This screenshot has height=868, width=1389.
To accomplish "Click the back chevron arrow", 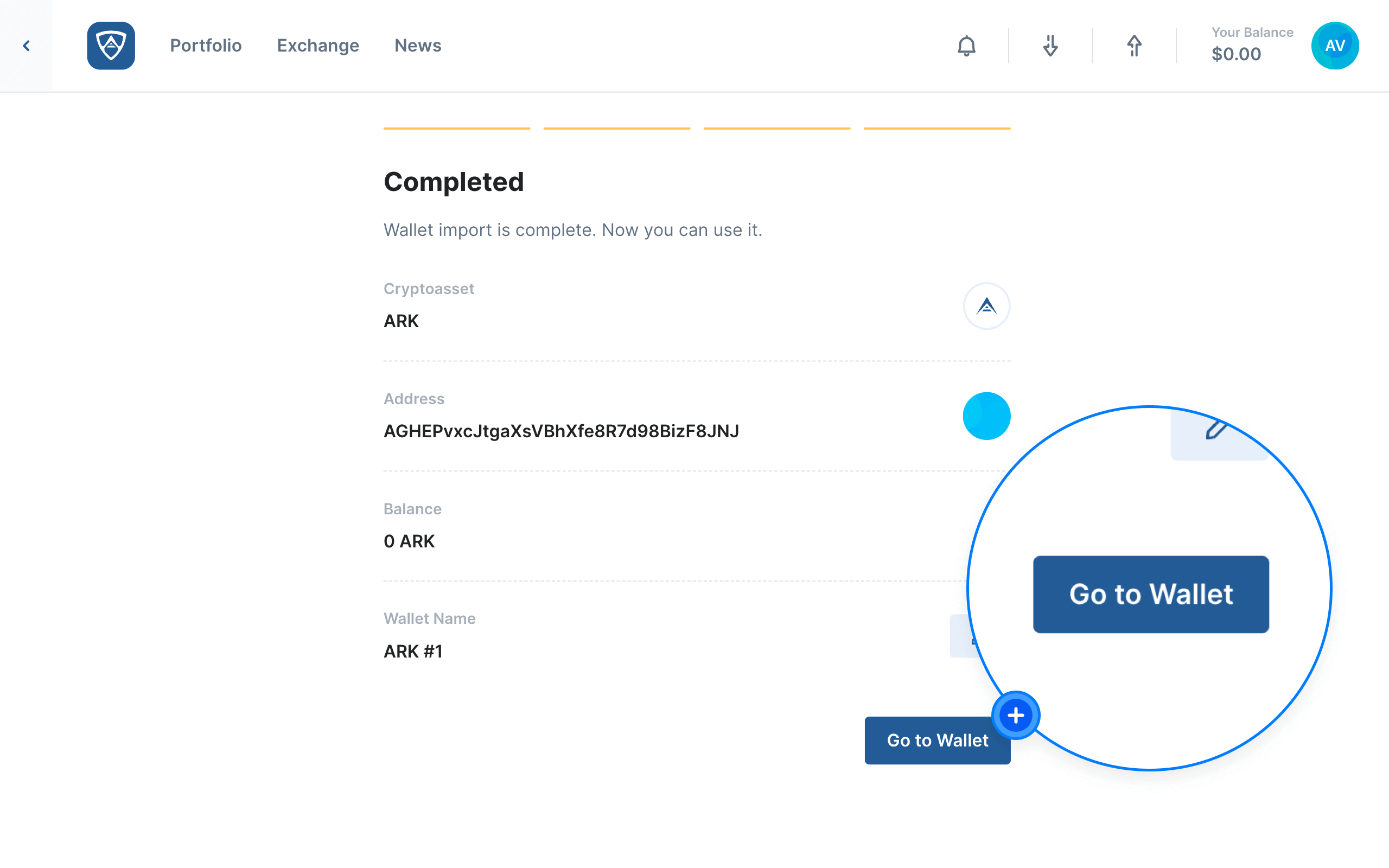I will [26, 46].
